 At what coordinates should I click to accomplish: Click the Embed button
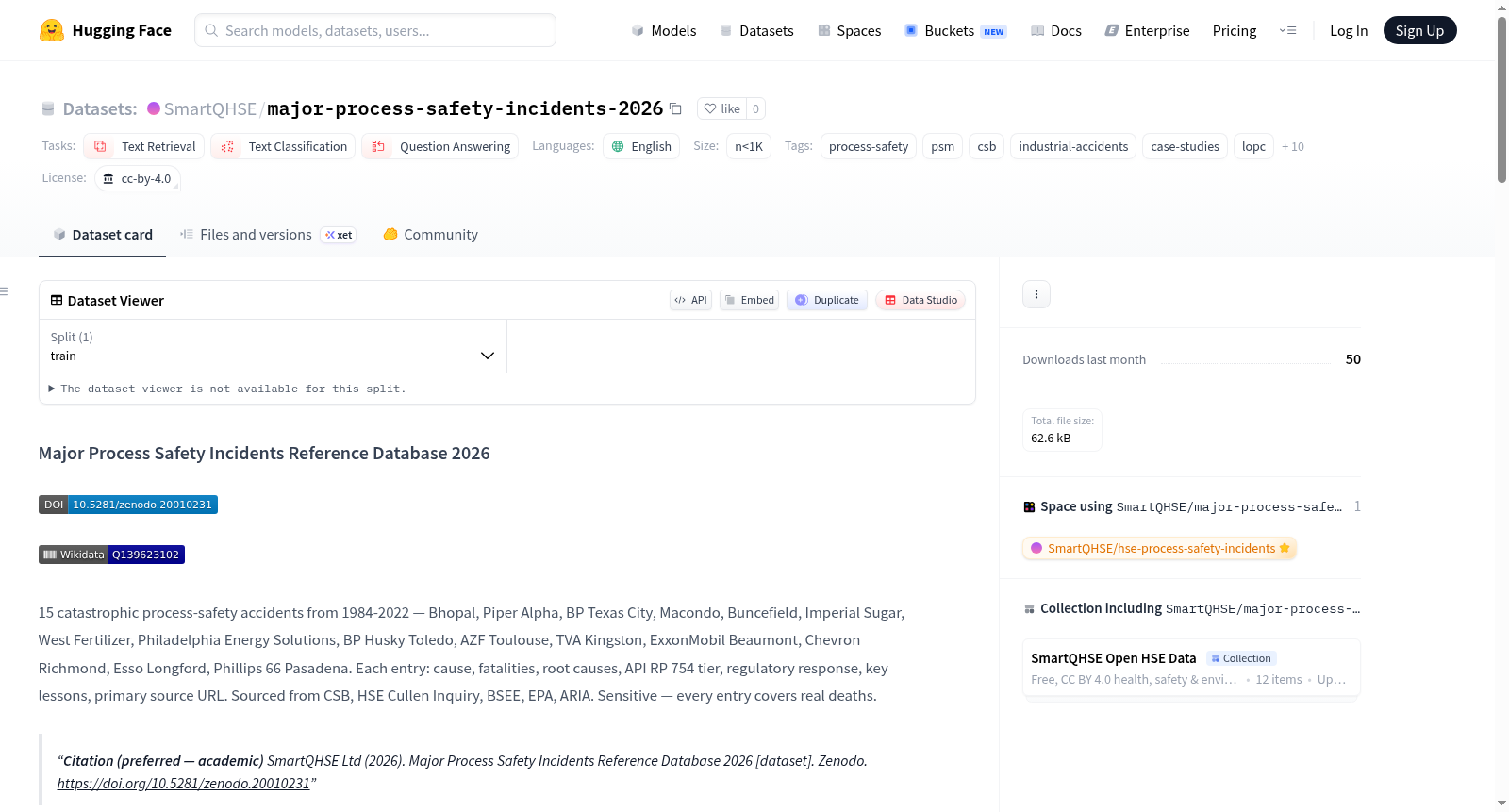click(750, 300)
